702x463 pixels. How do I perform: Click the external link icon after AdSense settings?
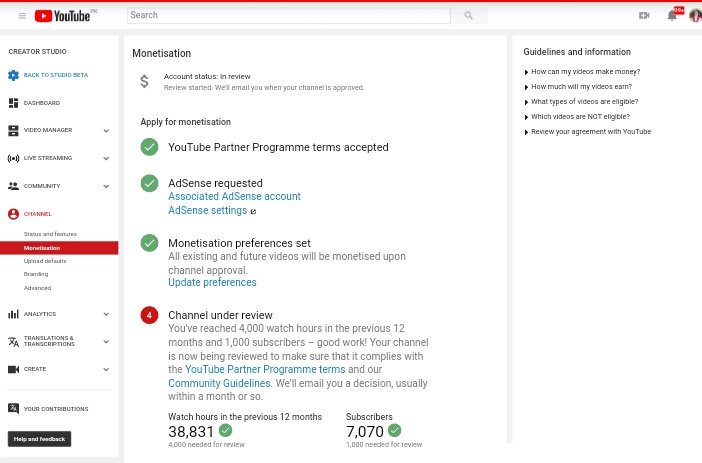pyautogui.click(x=253, y=211)
